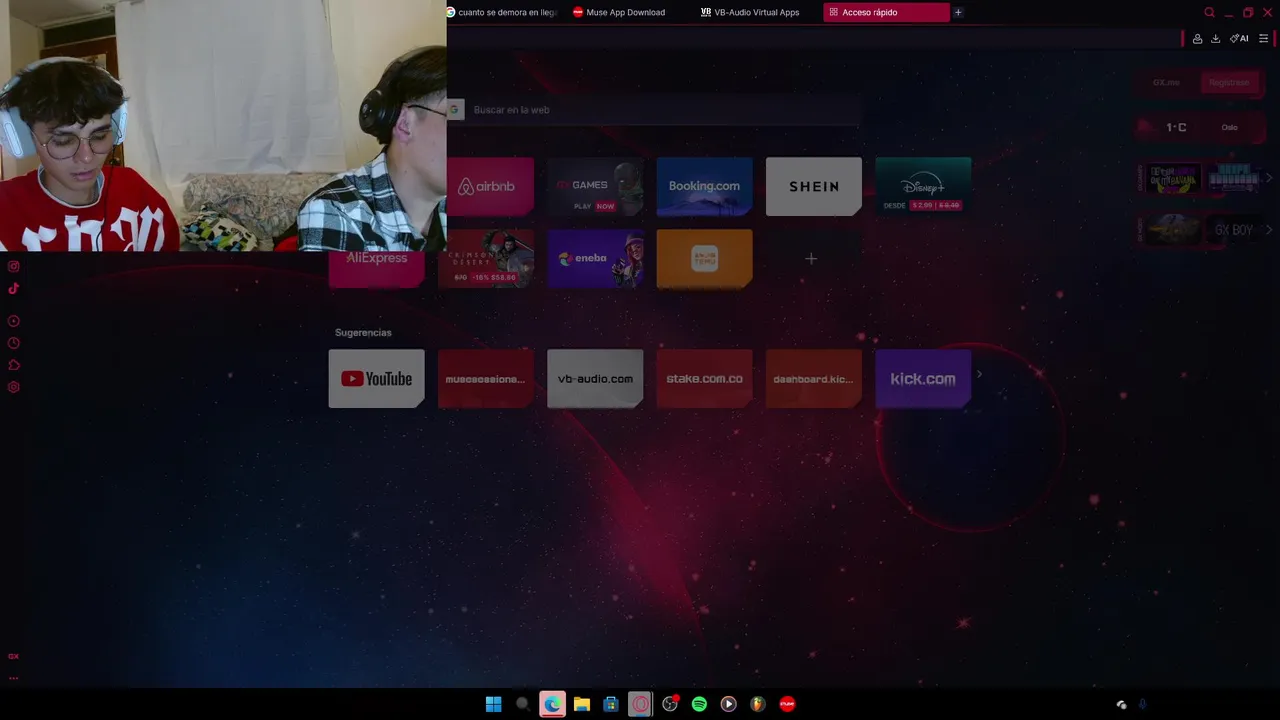This screenshot has height=720, width=1280.
Task: Open the Booking.com speed dial tile
Action: click(x=704, y=186)
